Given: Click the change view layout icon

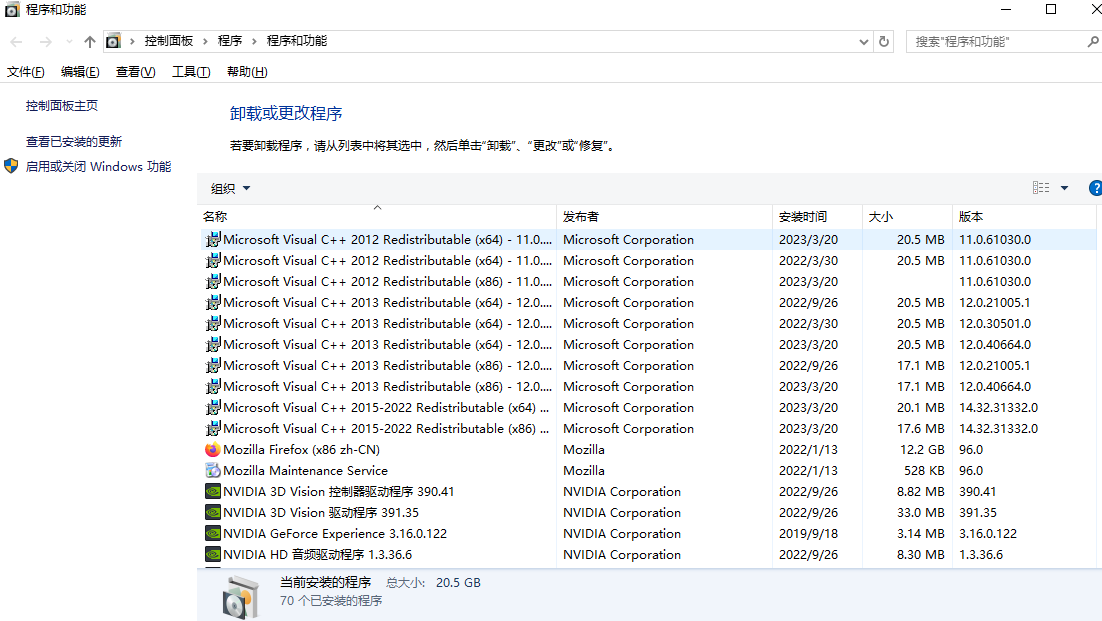Looking at the screenshot, I should pyautogui.click(x=1041, y=188).
